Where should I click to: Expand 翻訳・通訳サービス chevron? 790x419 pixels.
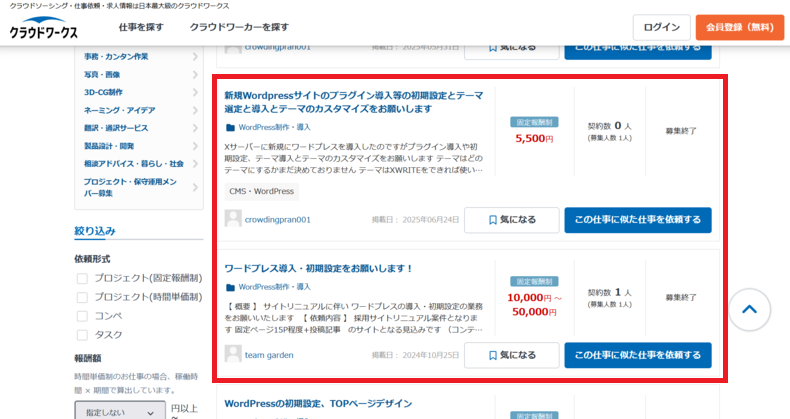[195, 128]
